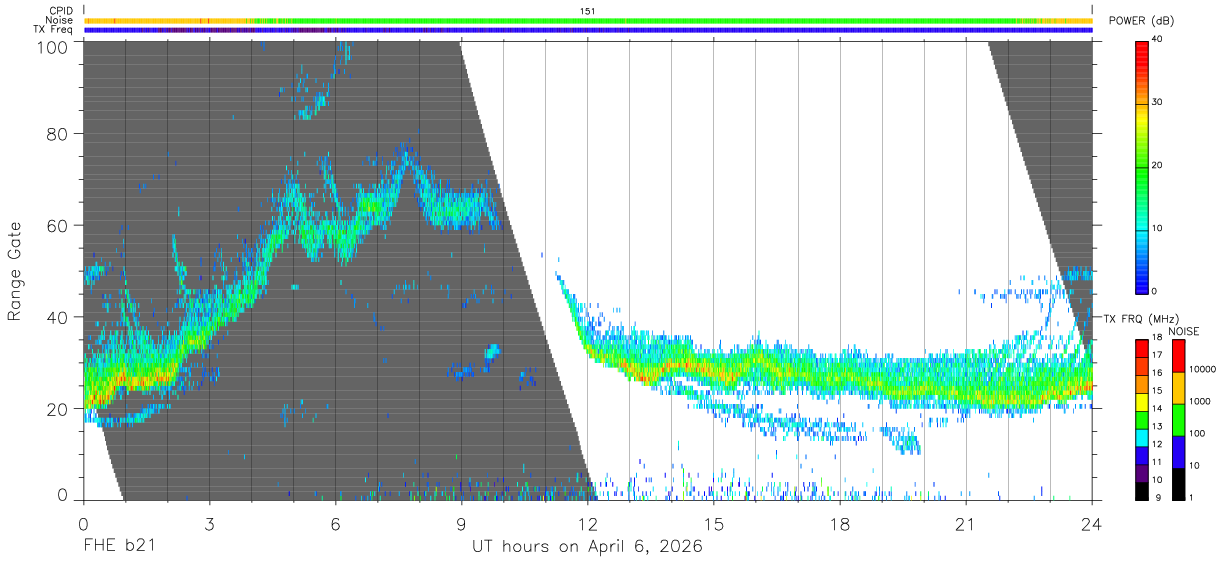Click the CPID value '151'

[x=588, y=11]
